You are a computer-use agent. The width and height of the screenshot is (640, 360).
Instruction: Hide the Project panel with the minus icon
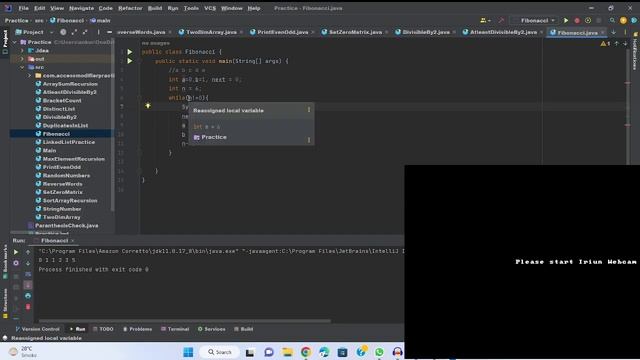(109, 32)
